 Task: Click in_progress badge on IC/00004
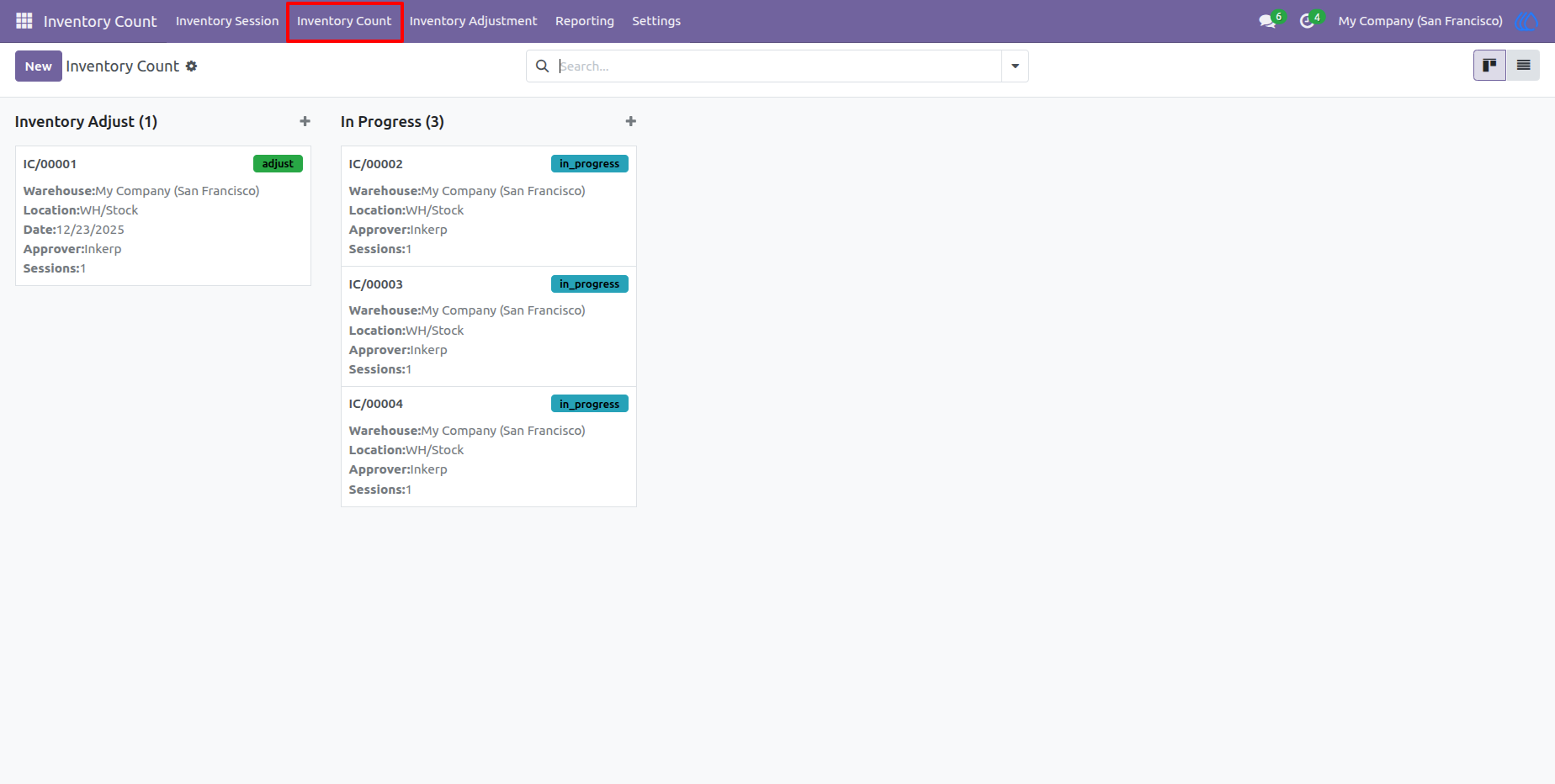[589, 404]
